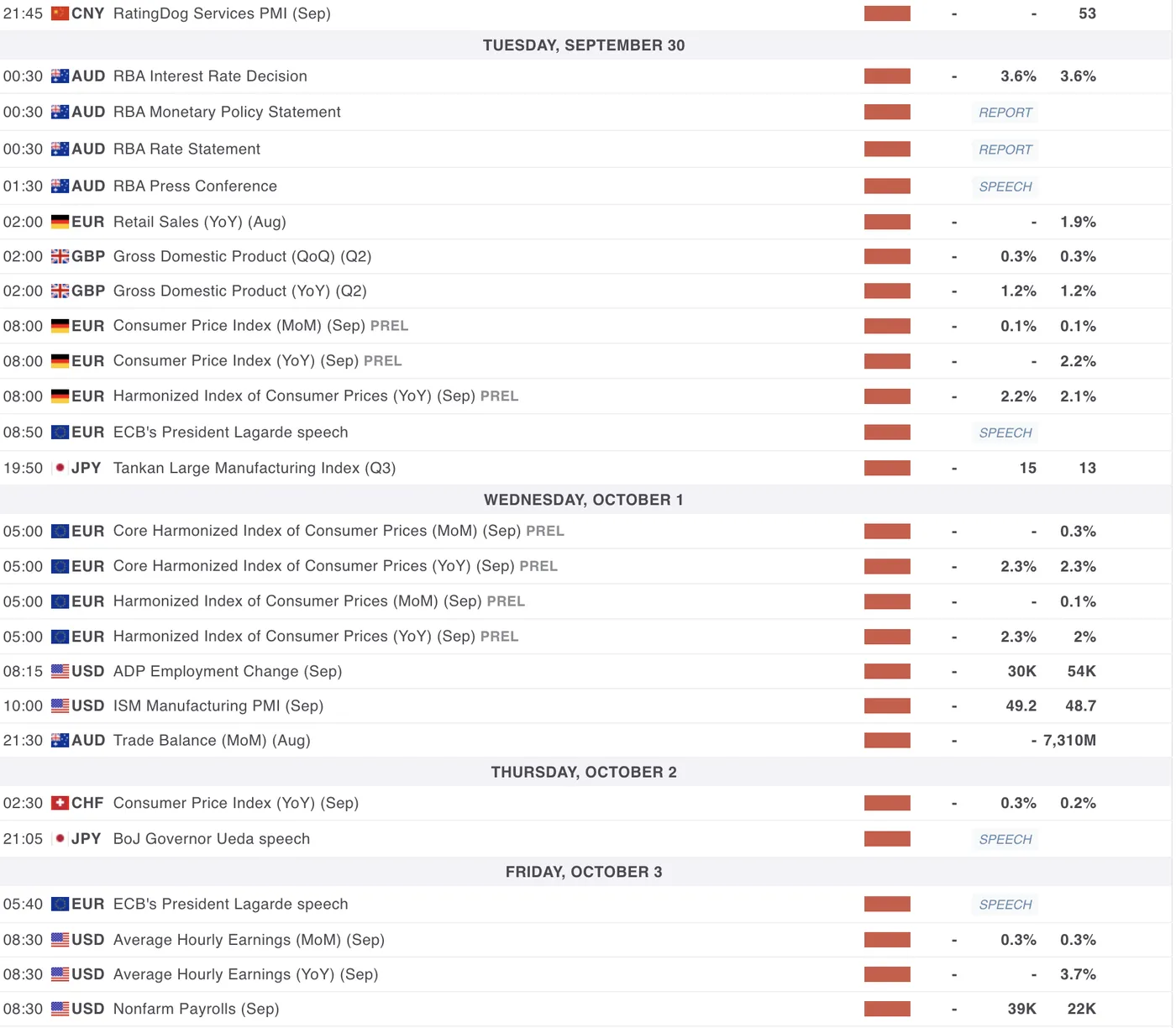Open the Nonfarm Payrolls (Sep) event
Screen dimensions: 1176x1028
coord(196,1010)
